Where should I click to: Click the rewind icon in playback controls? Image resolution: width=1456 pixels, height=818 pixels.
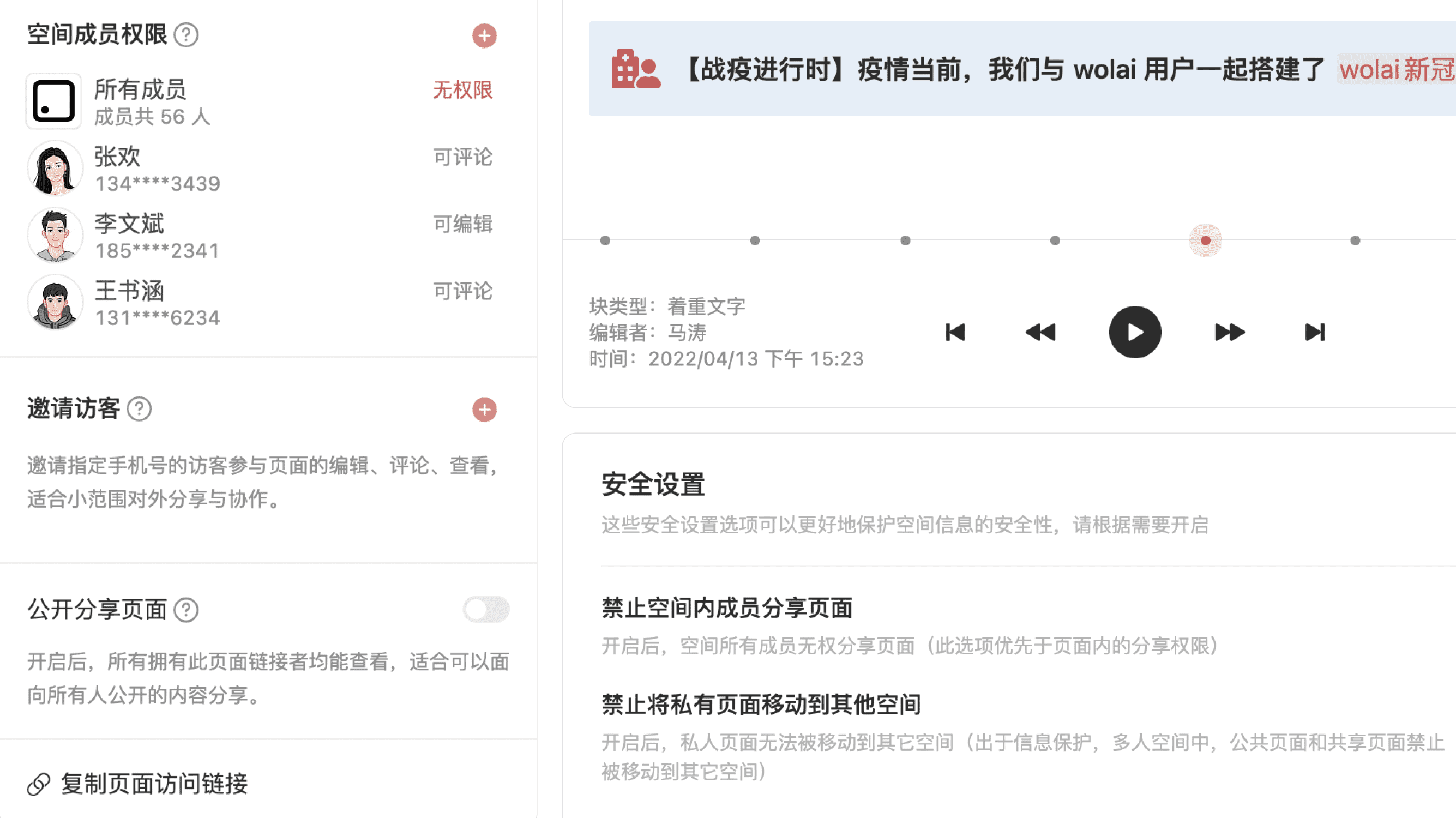[1040, 333]
